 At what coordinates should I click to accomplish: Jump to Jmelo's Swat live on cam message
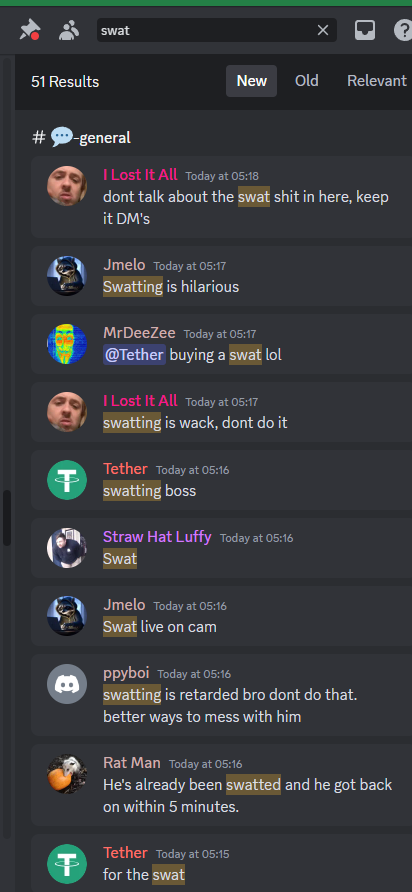[221, 616]
